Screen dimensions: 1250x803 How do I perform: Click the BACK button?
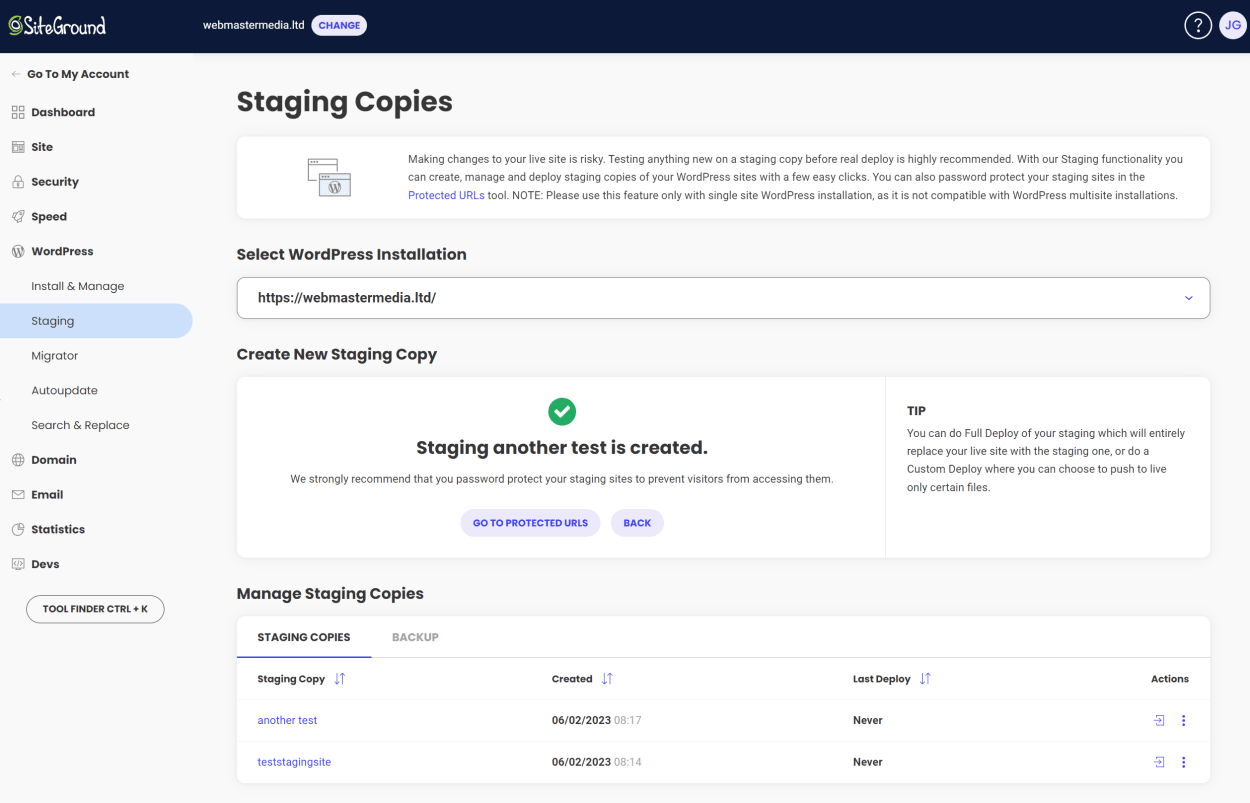(x=637, y=523)
